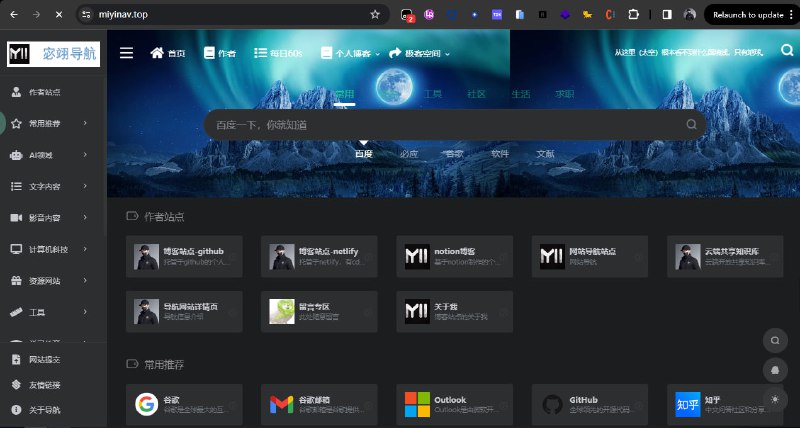Toggle light/dark theme with sun button
The height and width of the screenshot is (428, 800).
775,399
